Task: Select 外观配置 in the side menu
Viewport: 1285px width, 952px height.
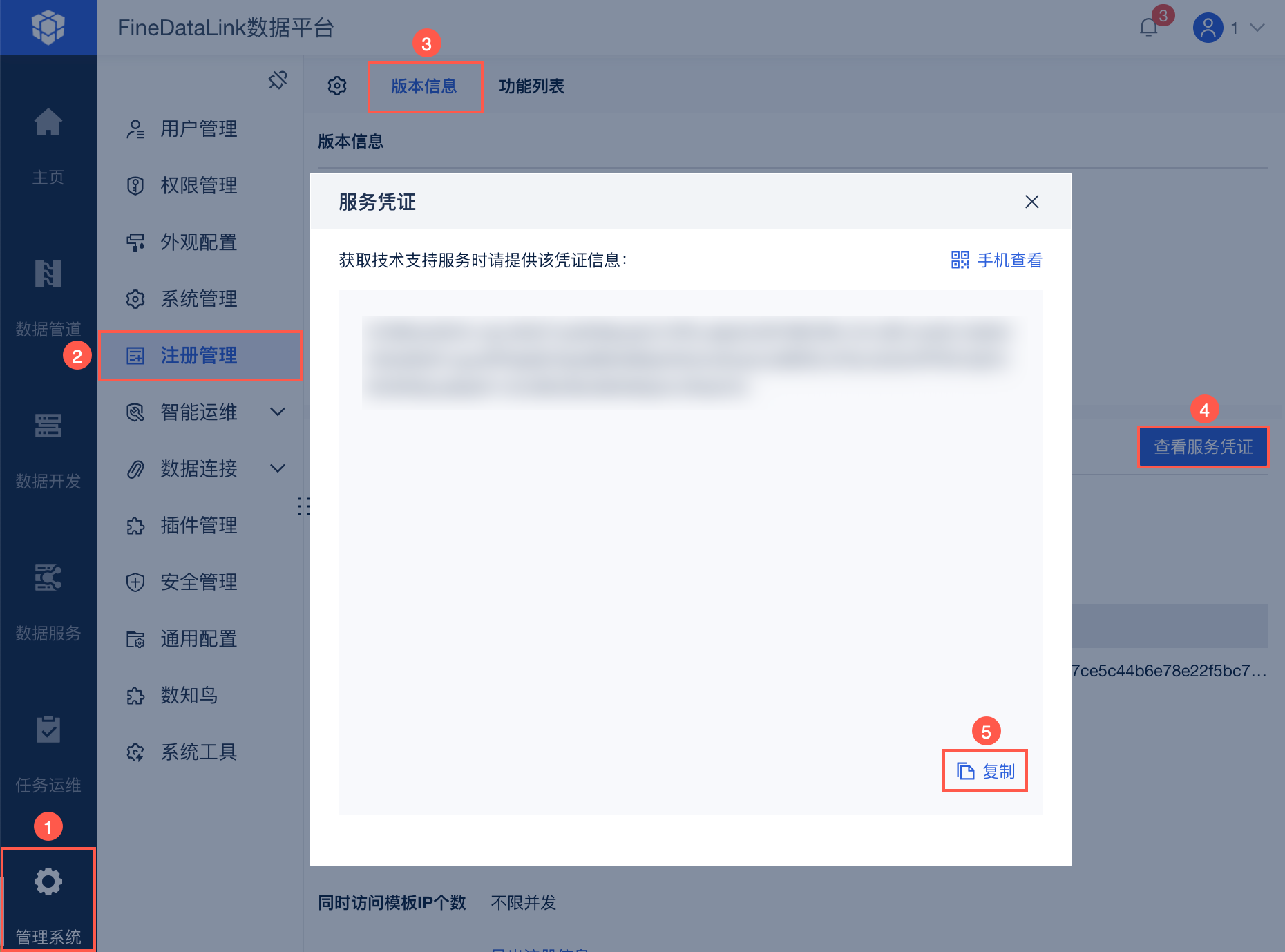Action: [199, 242]
